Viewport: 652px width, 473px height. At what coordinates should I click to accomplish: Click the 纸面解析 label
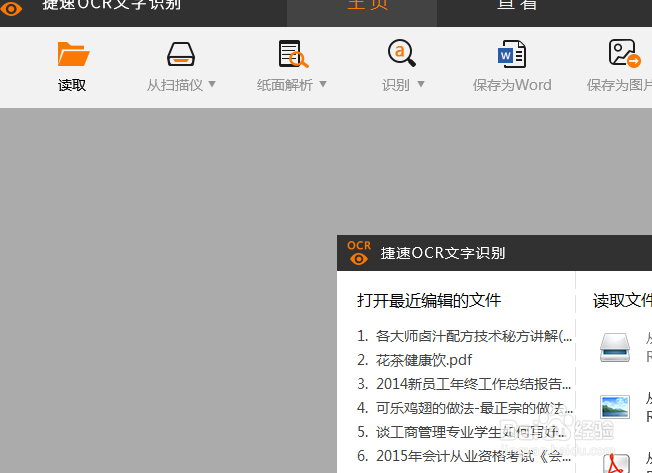pos(285,85)
